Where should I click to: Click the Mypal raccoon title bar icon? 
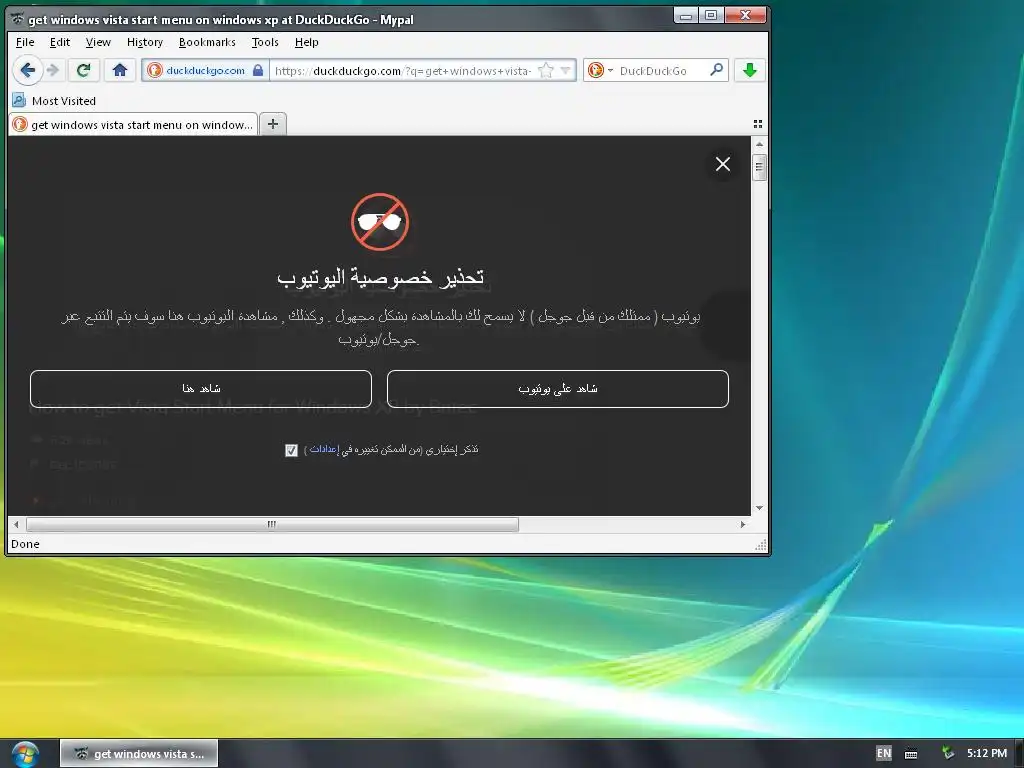point(18,19)
